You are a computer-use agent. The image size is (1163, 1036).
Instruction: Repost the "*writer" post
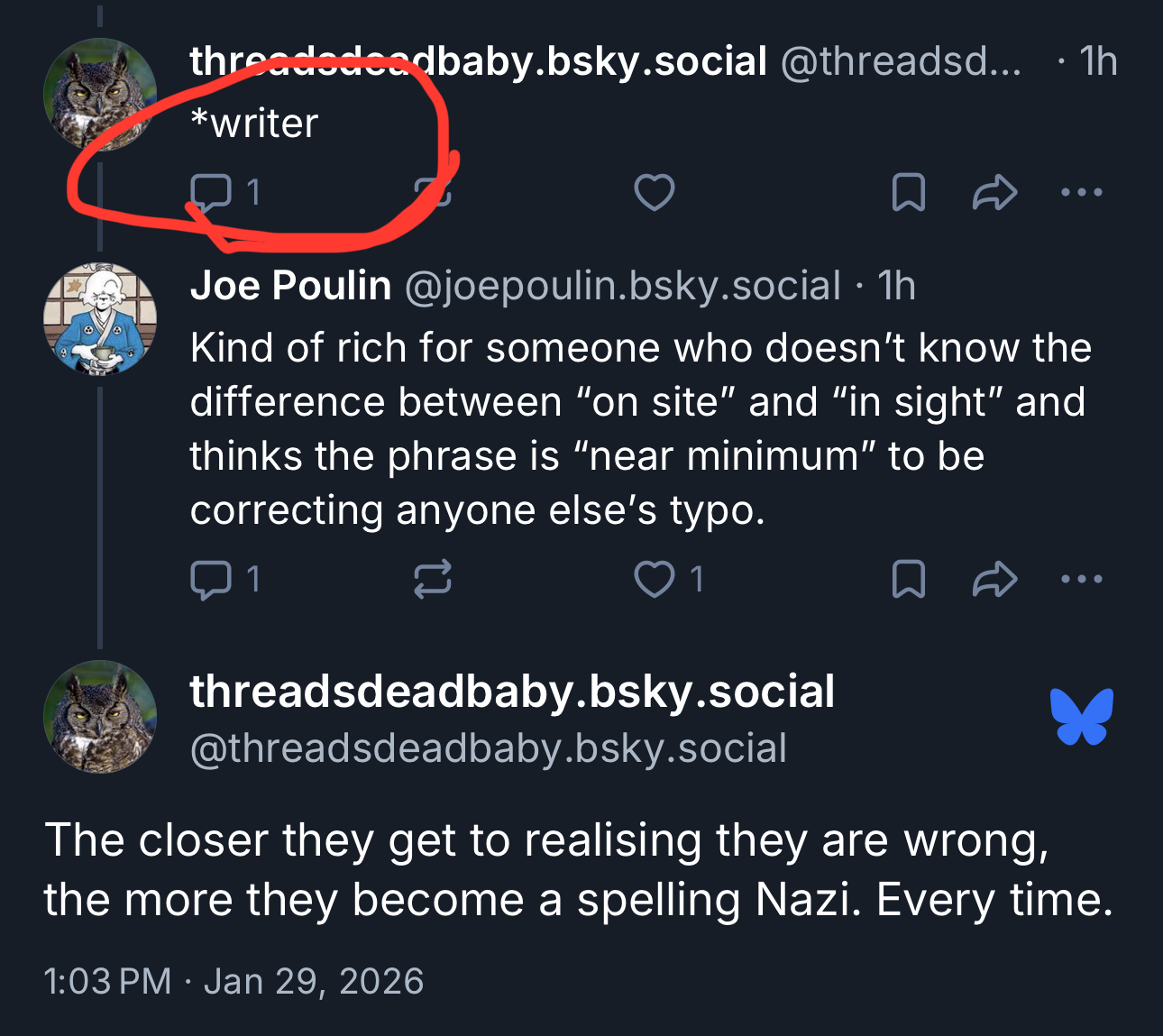433,192
